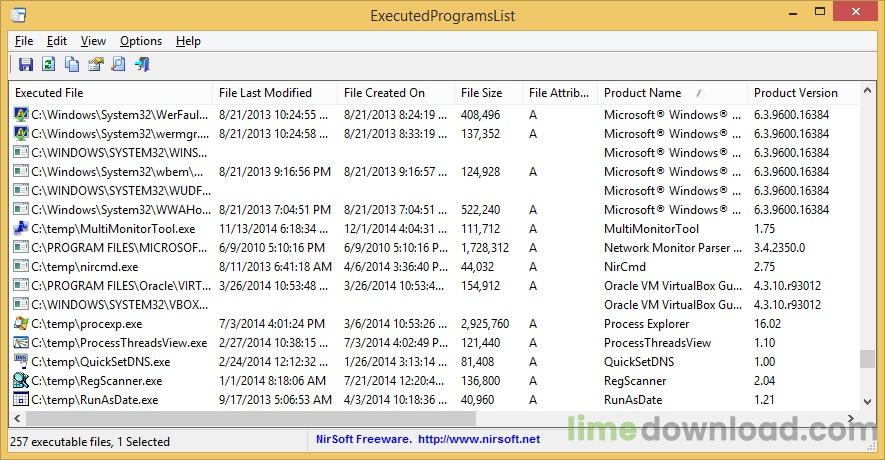Sort by the File Size column header
The width and height of the screenshot is (885, 460).
(x=488, y=93)
